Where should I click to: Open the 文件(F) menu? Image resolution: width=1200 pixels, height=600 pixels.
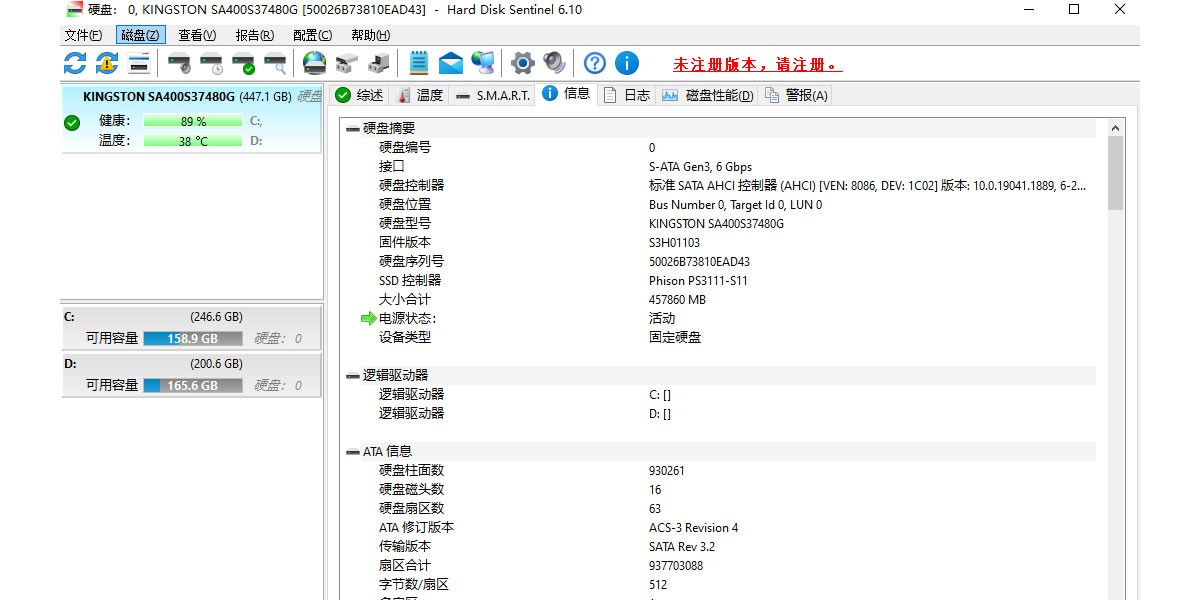(x=83, y=35)
